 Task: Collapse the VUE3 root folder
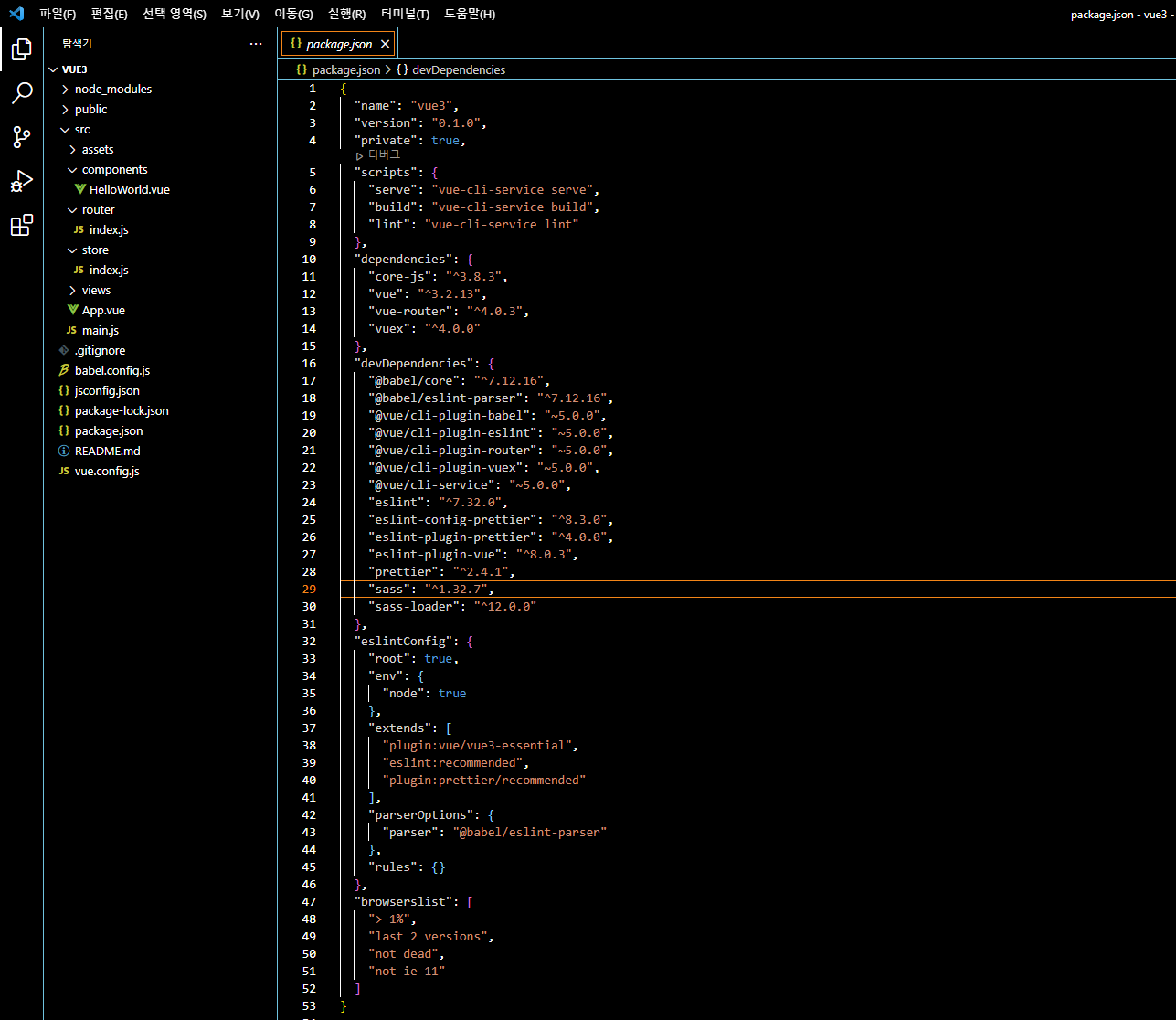(53, 69)
